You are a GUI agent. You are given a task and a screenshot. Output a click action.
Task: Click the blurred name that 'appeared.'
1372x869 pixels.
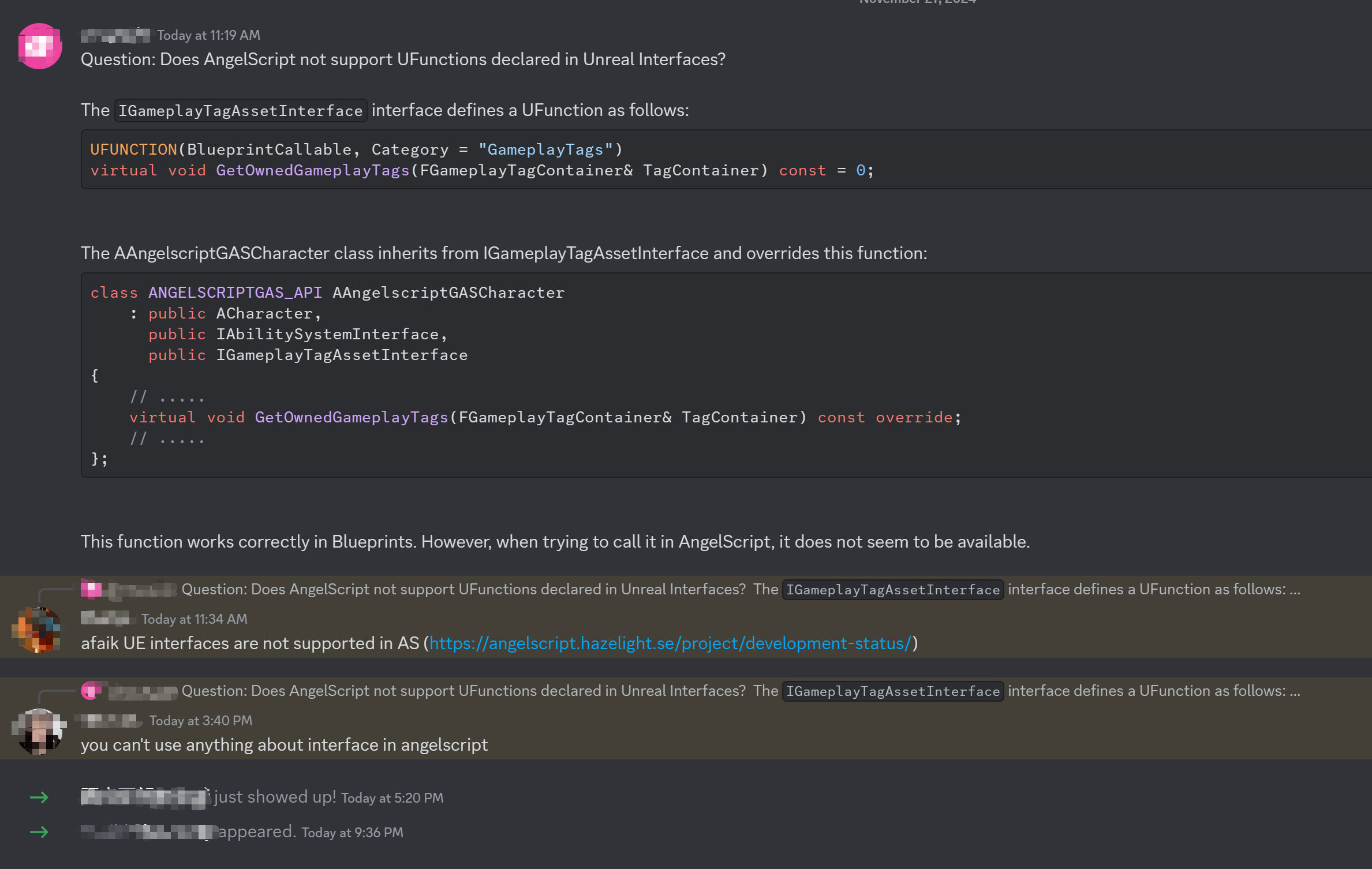148,832
